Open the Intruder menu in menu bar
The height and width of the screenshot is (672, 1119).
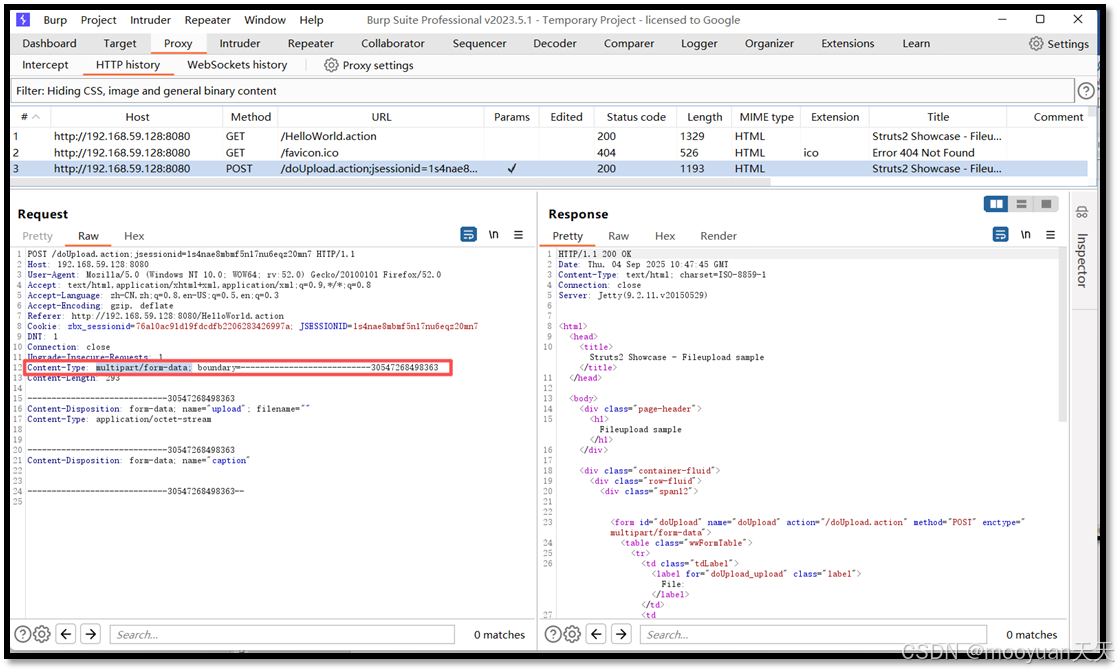click(x=150, y=20)
